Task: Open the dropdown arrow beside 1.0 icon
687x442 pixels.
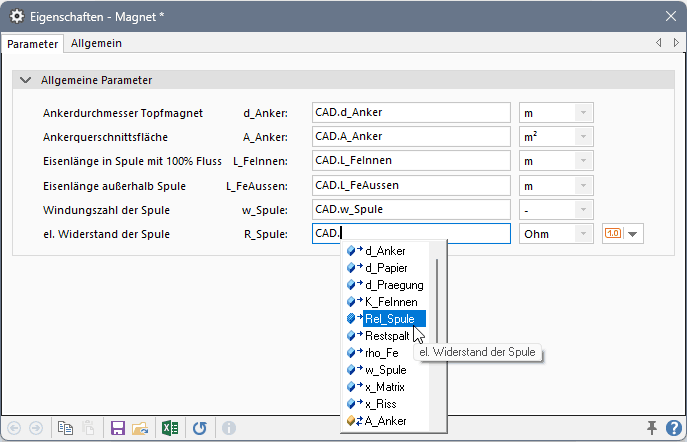Action: [633, 234]
